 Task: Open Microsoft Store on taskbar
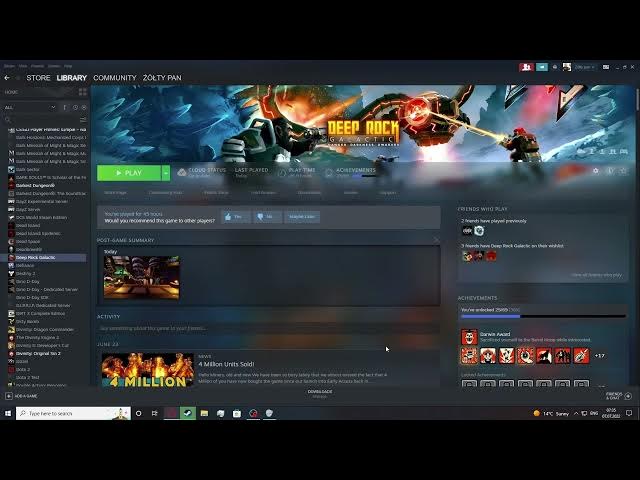[x=237, y=413]
